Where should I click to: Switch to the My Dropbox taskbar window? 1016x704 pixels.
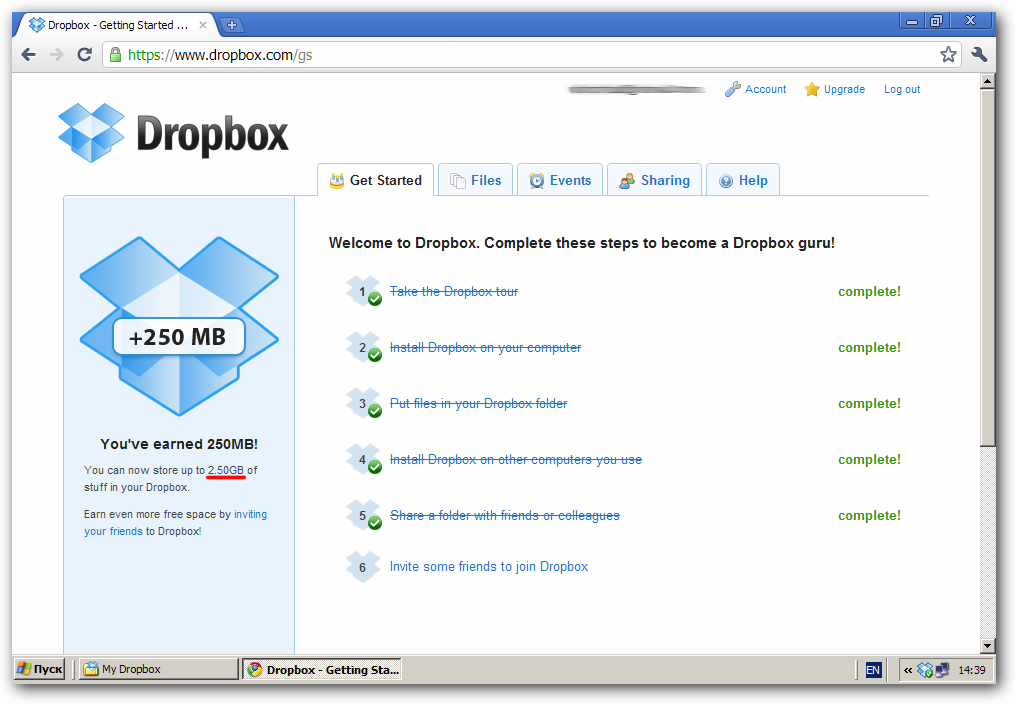[x=158, y=669]
